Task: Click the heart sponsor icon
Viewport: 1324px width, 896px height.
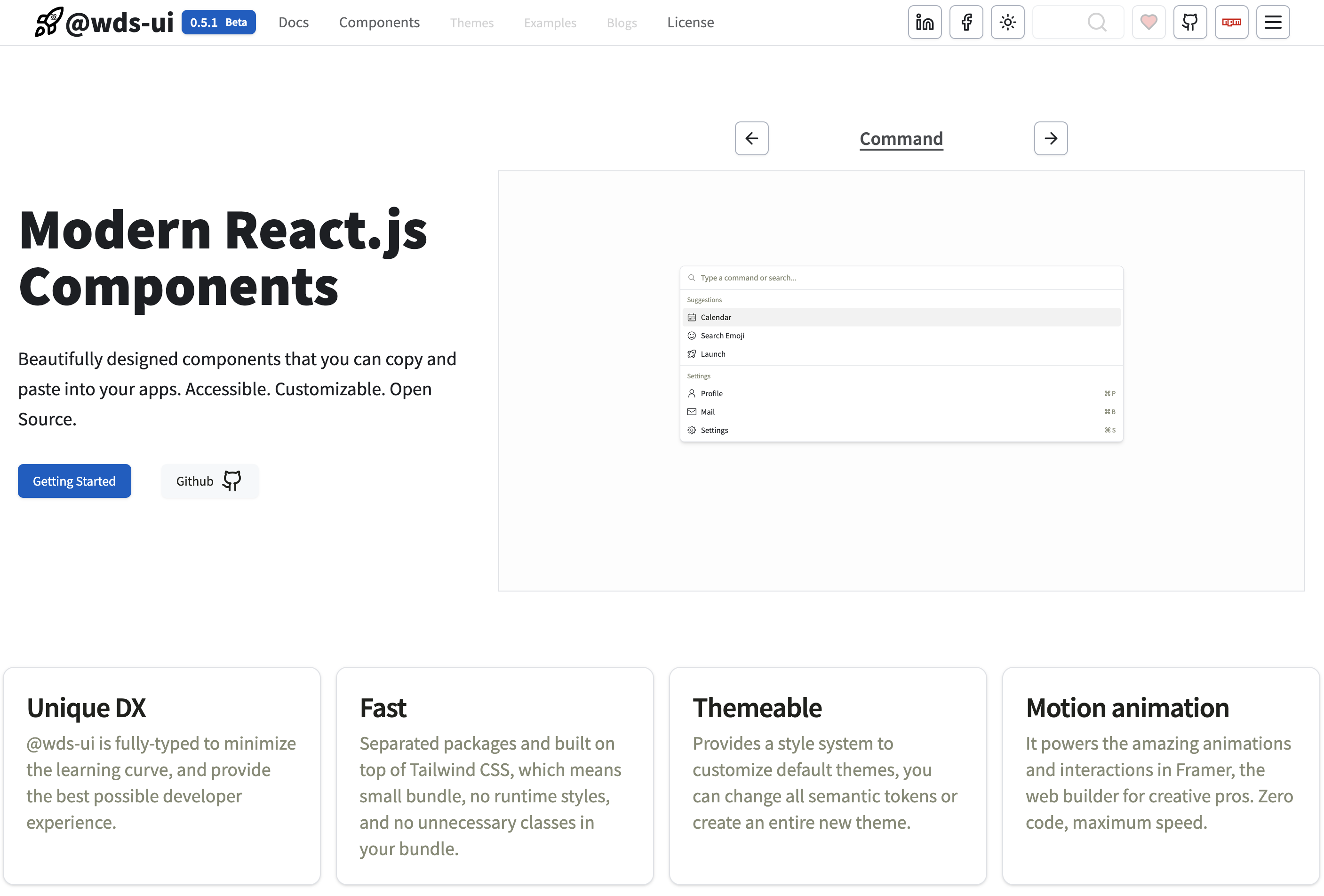Action: [x=1149, y=22]
